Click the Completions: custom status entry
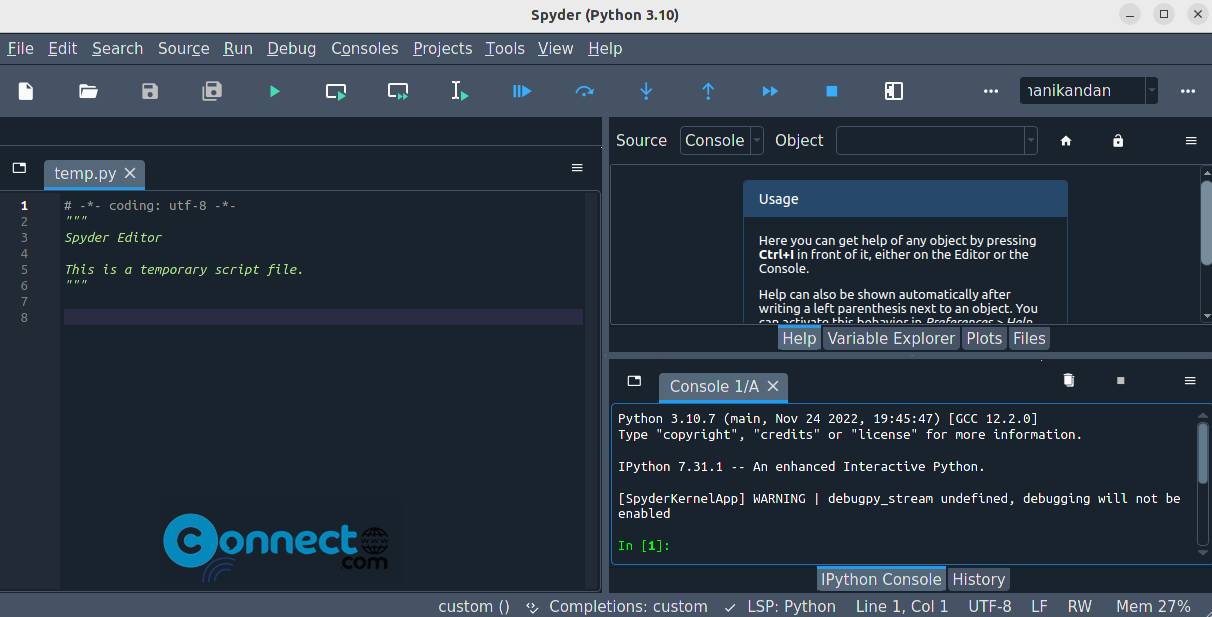Image resolution: width=1212 pixels, height=617 pixels. 617,606
